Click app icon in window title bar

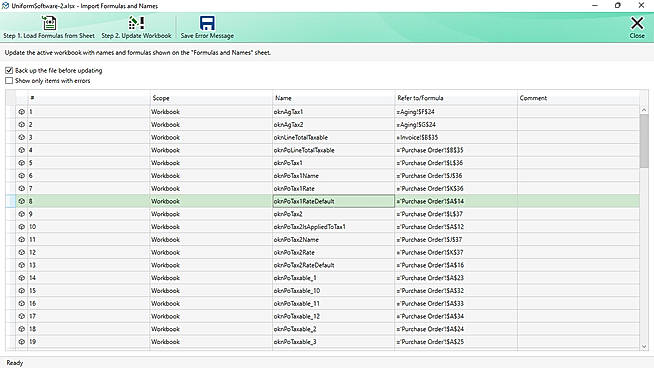pyautogui.click(x=5, y=5)
